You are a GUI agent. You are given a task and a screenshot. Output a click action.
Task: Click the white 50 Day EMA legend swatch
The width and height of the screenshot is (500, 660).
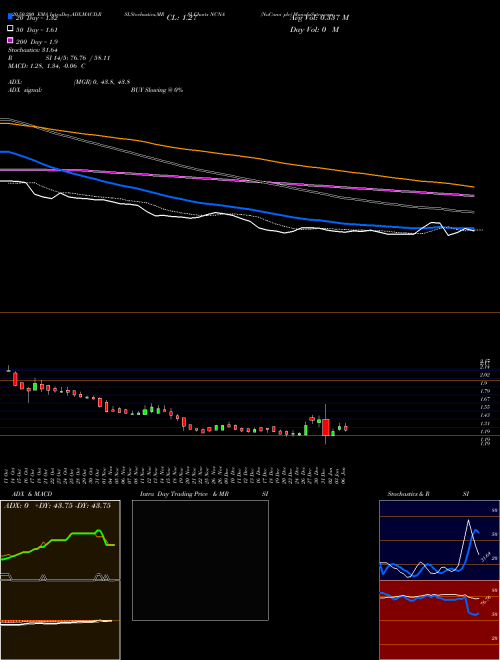point(11,29)
